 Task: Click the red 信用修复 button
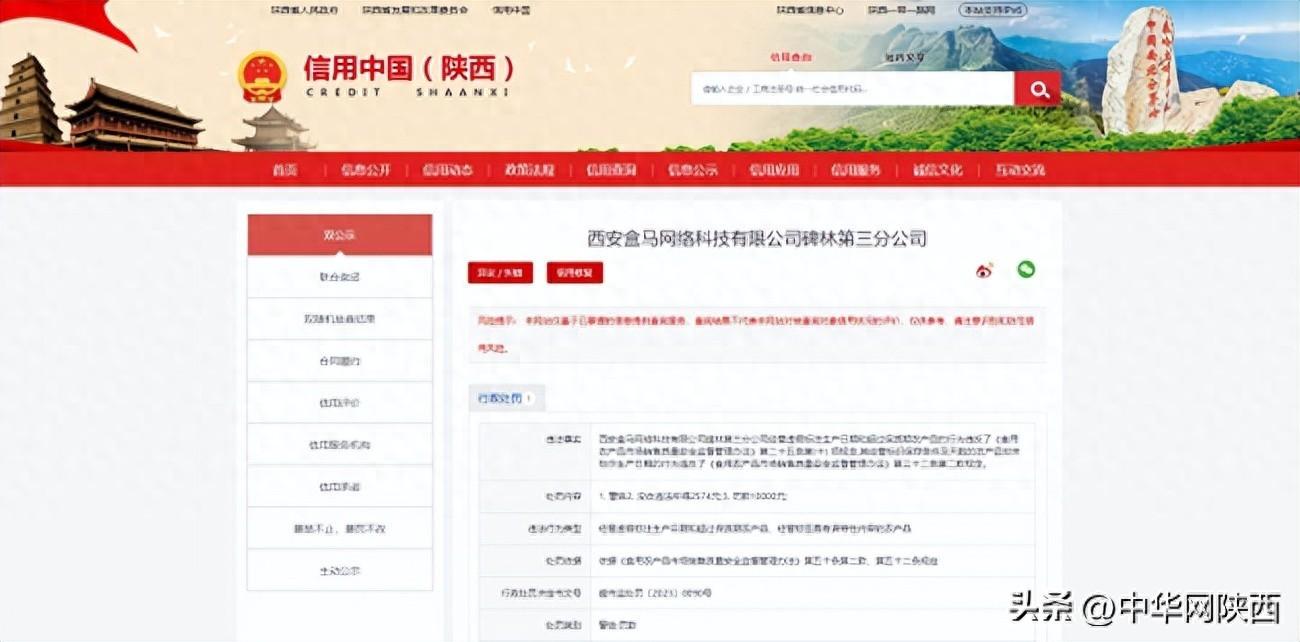(575, 272)
